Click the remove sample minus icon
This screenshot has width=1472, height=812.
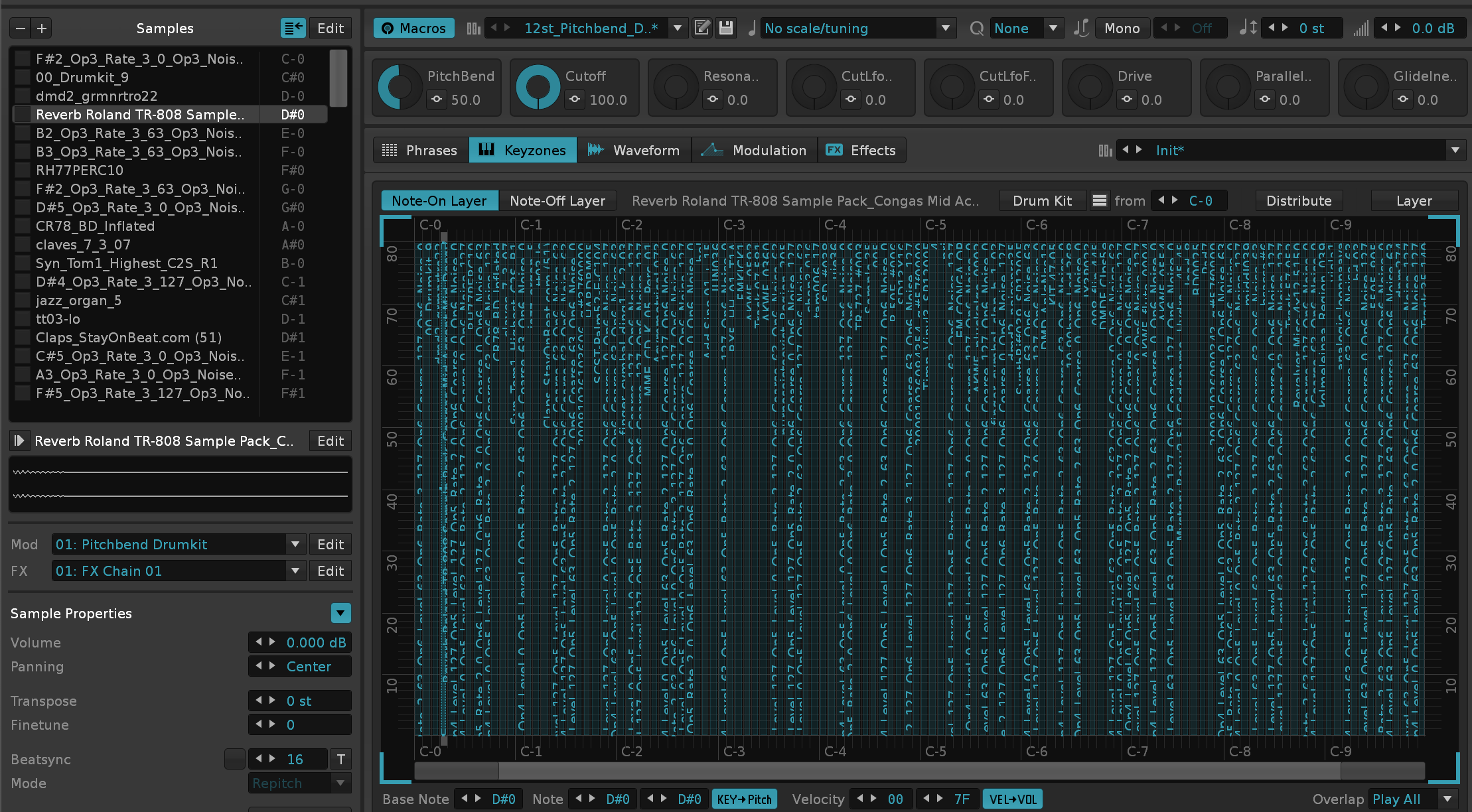click(21, 28)
